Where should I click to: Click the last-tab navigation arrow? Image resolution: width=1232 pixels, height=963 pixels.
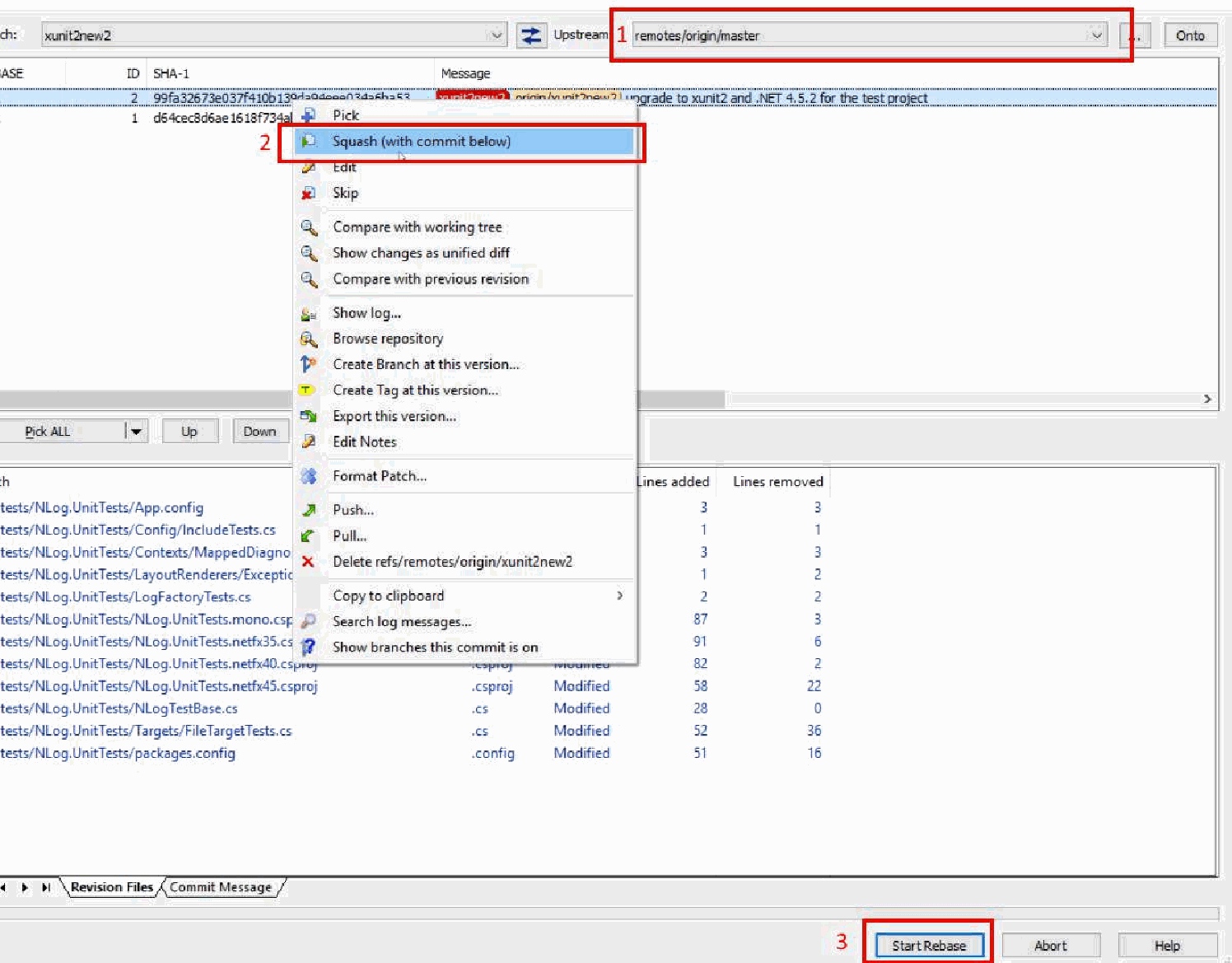click(x=45, y=887)
